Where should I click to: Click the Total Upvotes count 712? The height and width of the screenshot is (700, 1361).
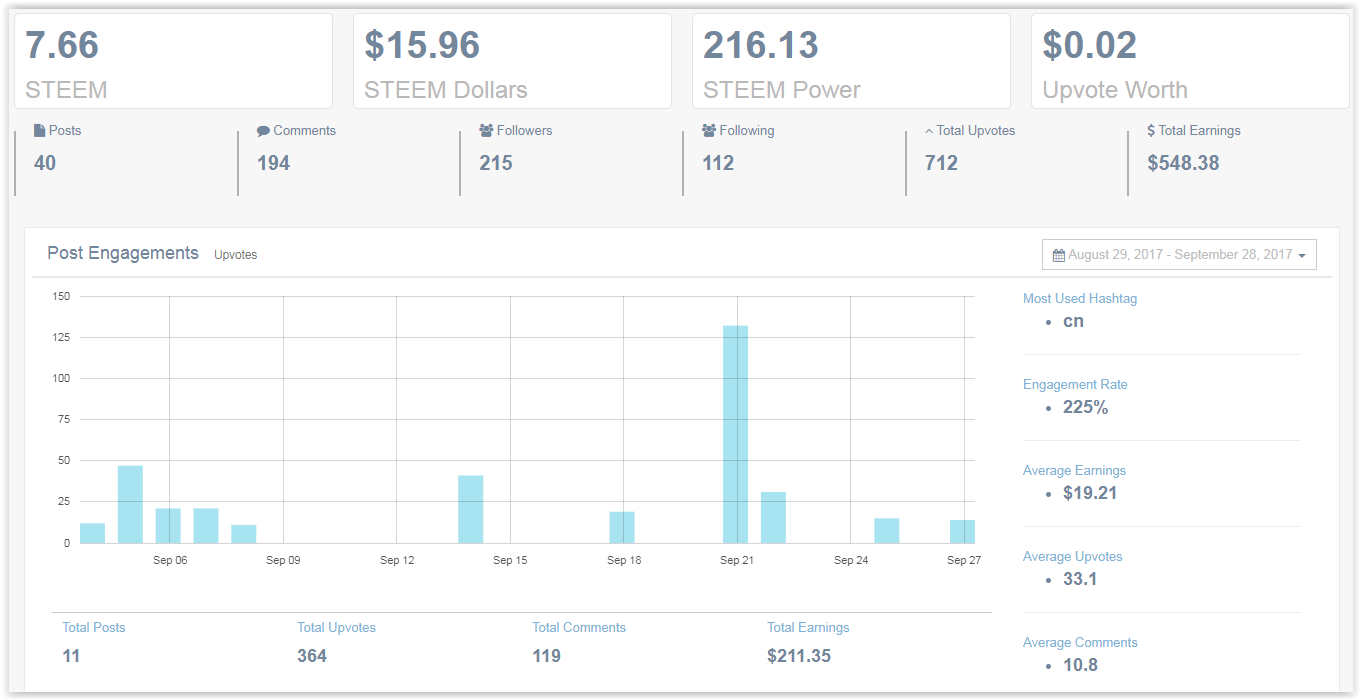tap(941, 163)
